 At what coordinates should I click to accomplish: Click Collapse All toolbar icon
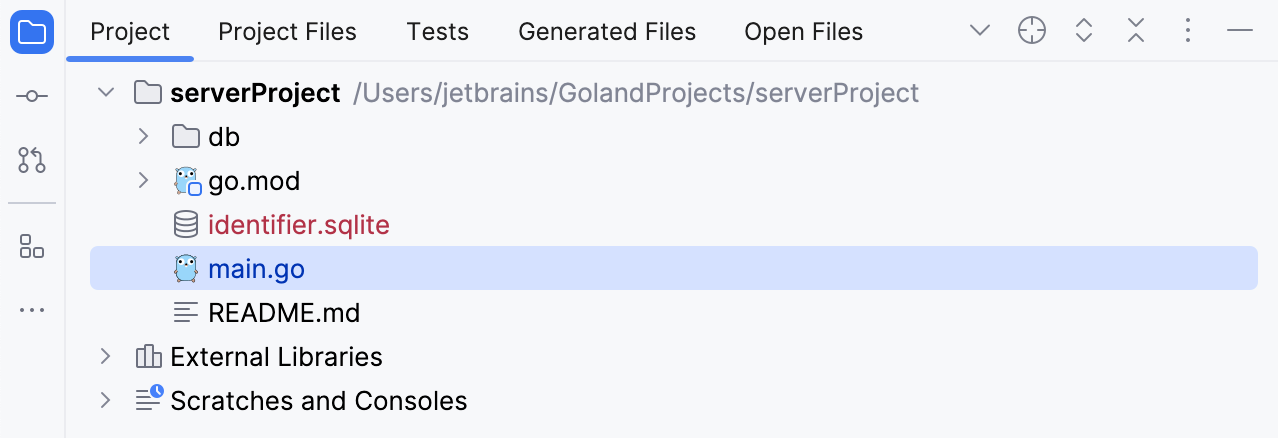pyautogui.click(x=1136, y=32)
